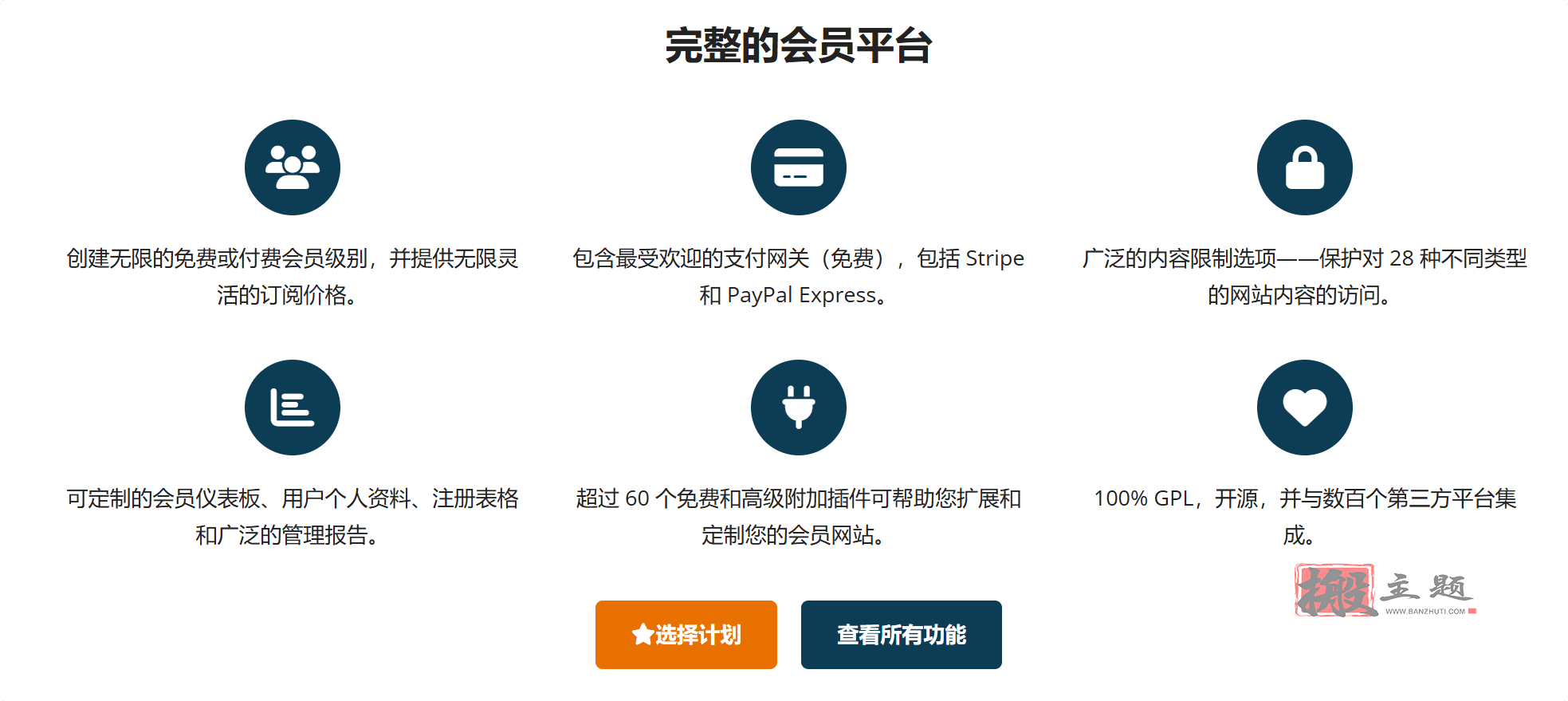Click the padlock content restriction icon
The width and height of the screenshot is (1568, 701).
tap(1305, 167)
